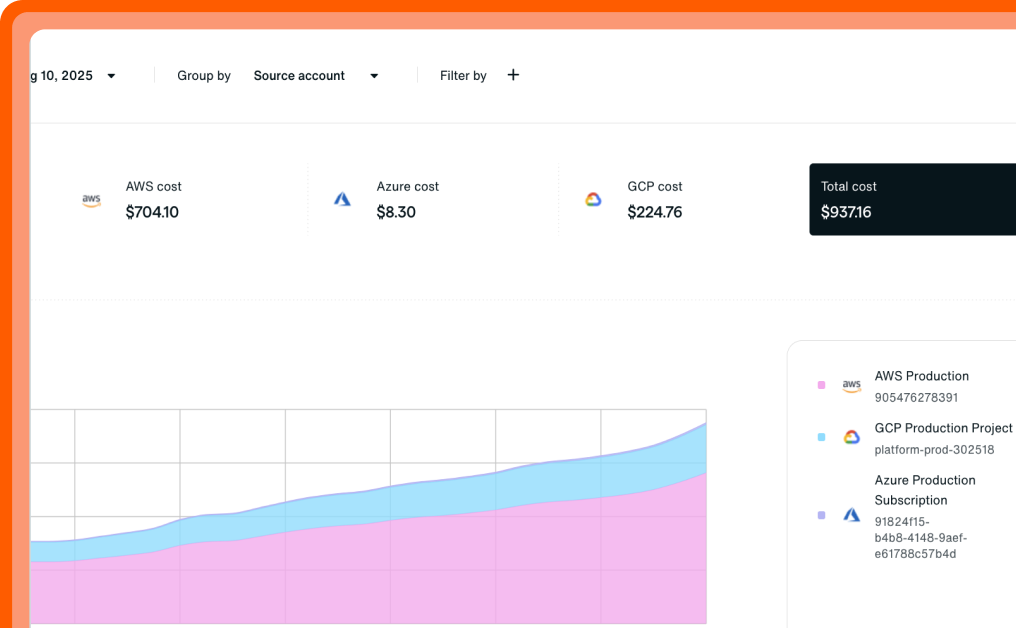The height and width of the screenshot is (628, 1016).
Task: Select the AWS cost value $704.10
Action: (152, 212)
